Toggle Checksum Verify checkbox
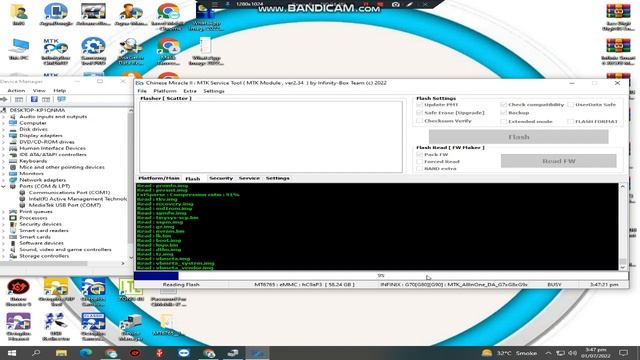Image resolution: width=640 pixels, height=360 pixels. [420, 121]
